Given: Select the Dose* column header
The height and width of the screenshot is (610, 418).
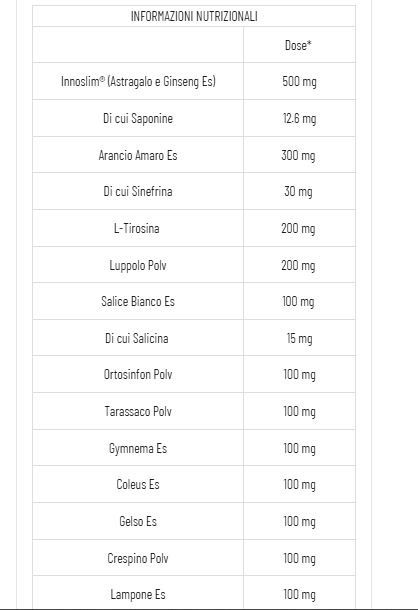Looking at the screenshot, I should click(298, 45).
